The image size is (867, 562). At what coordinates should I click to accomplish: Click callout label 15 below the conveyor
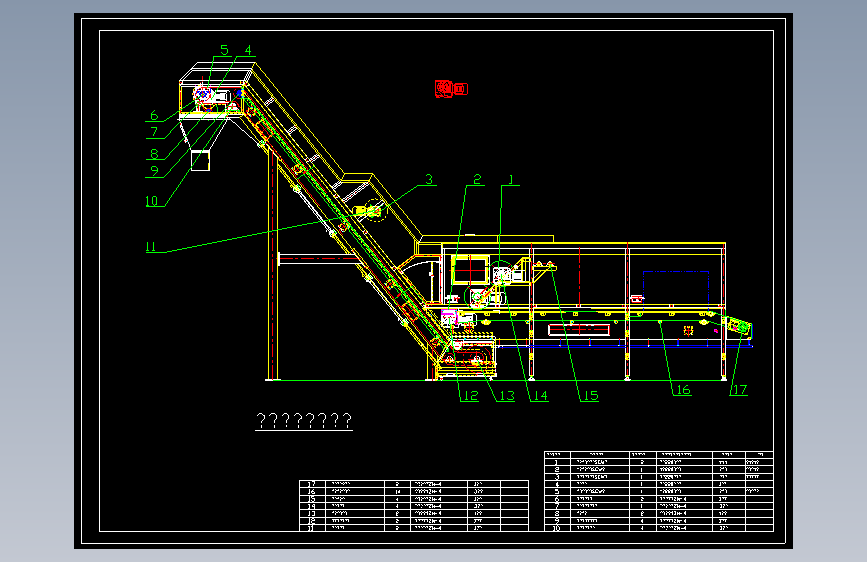point(591,396)
